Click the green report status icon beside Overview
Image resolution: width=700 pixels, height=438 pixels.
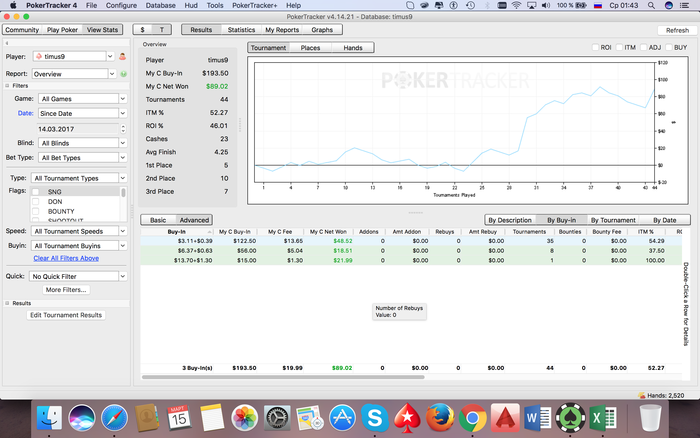pos(124,74)
